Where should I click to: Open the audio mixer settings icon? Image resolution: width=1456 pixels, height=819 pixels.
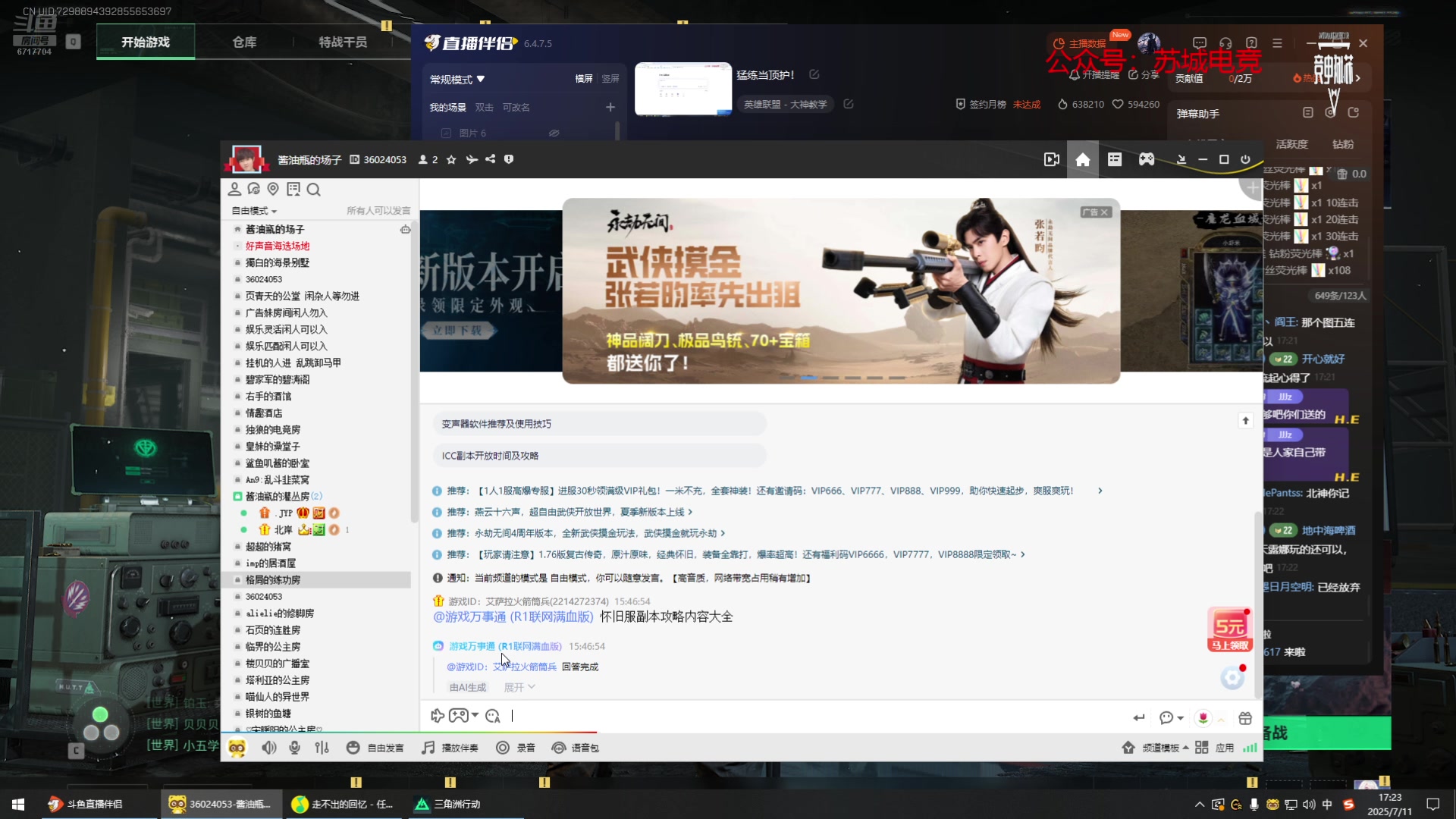point(322,748)
